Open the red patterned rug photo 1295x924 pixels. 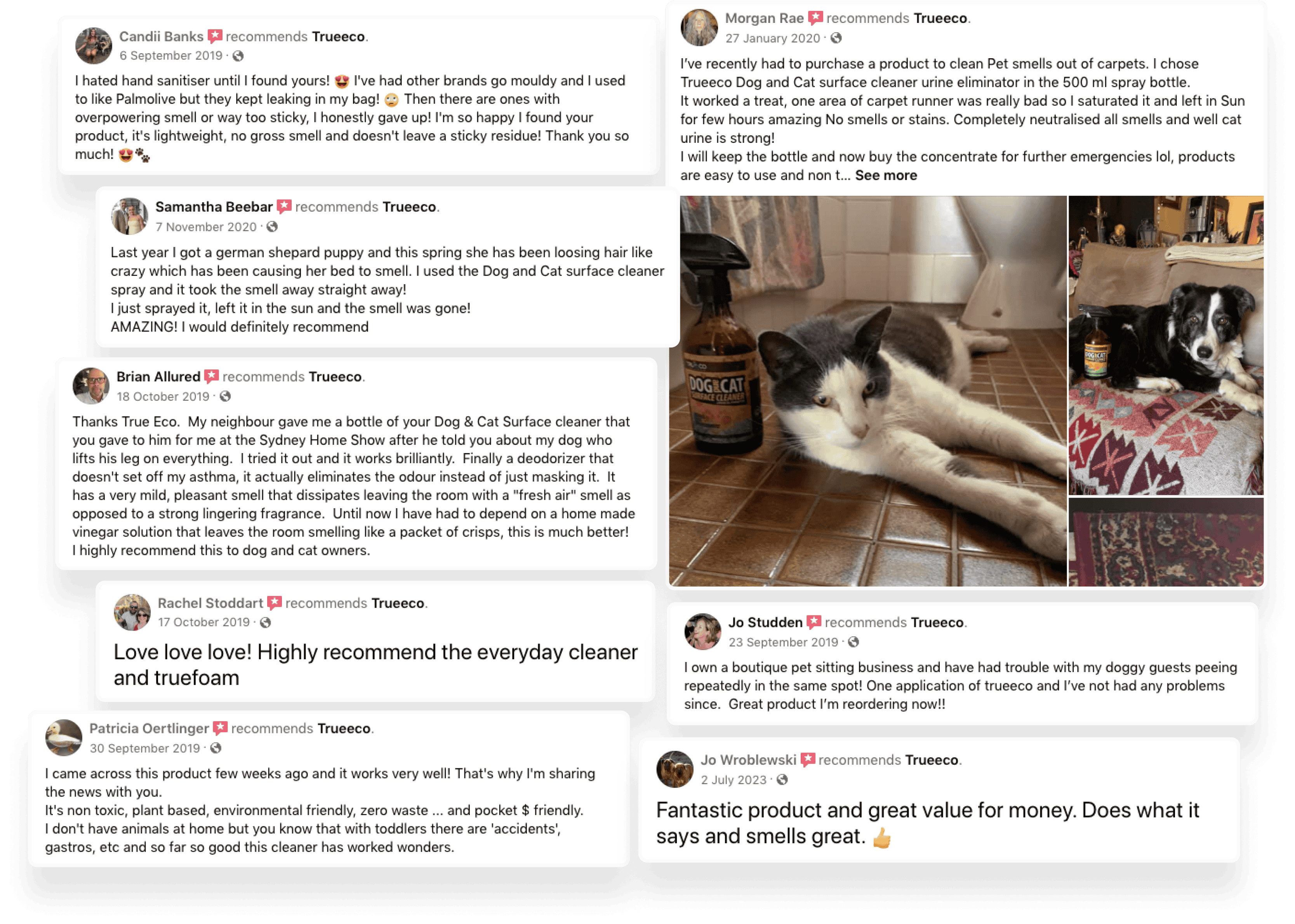[x=1166, y=542]
